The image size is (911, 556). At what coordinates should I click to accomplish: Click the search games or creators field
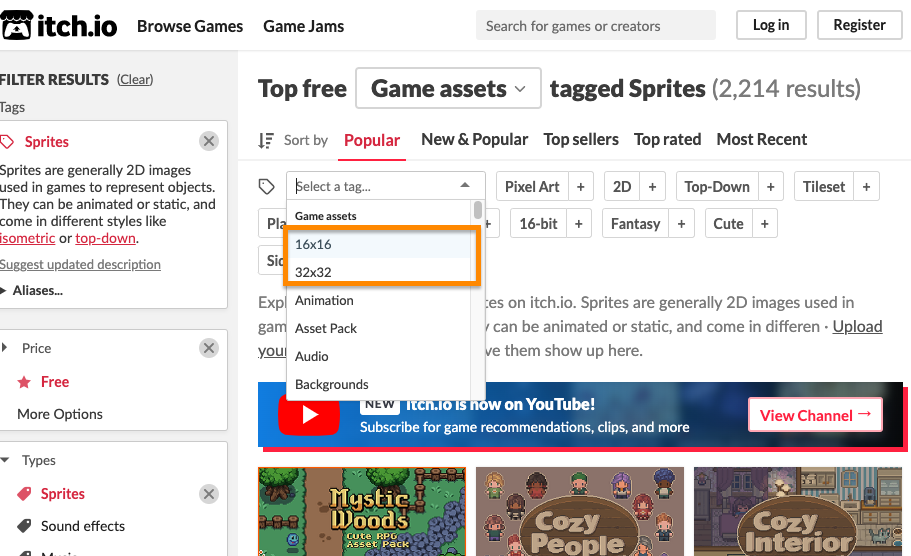[x=595, y=26]
